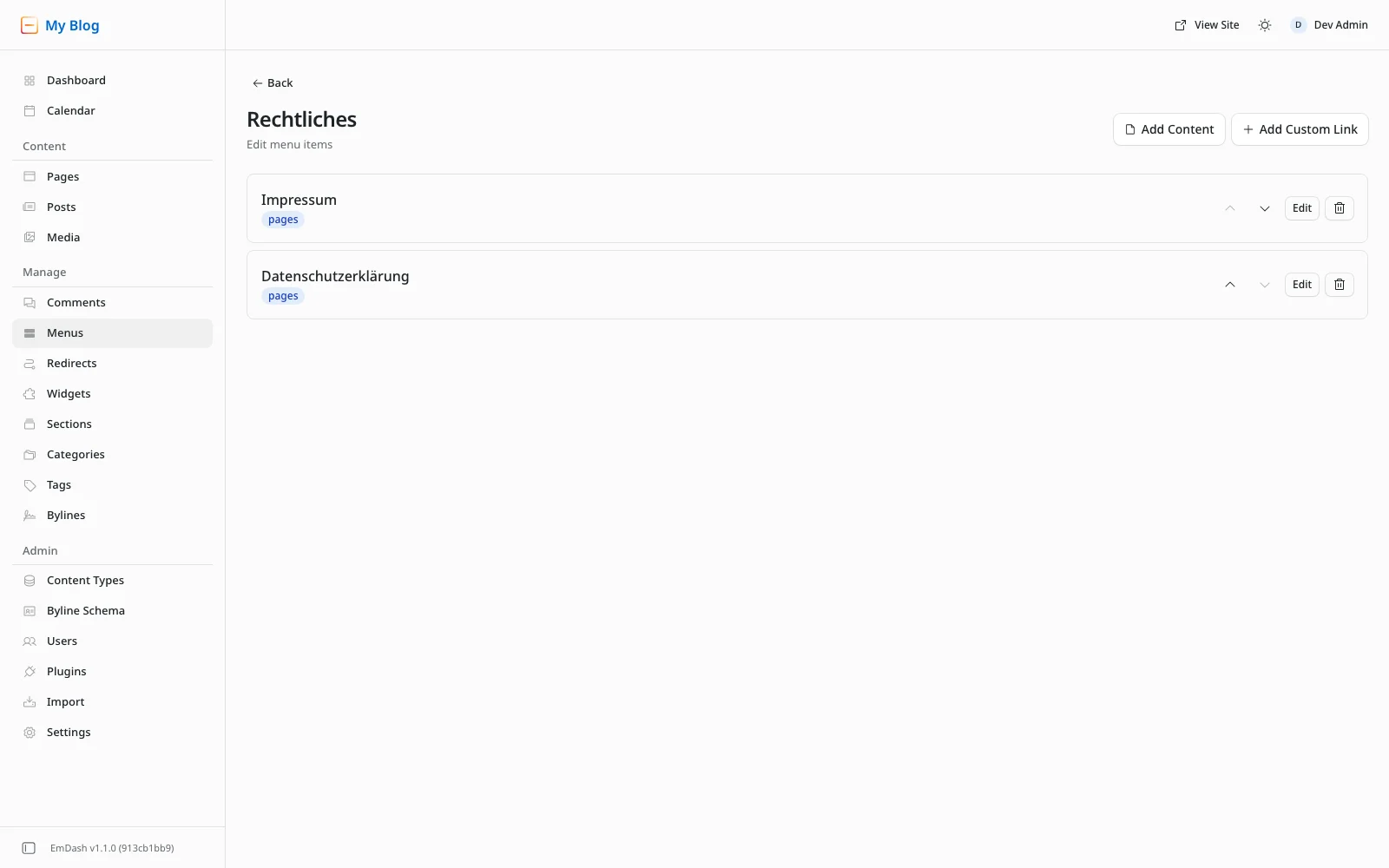The image size is (1389, 868).
Task: Click the Import tray icon
Action: coord(30,702)
